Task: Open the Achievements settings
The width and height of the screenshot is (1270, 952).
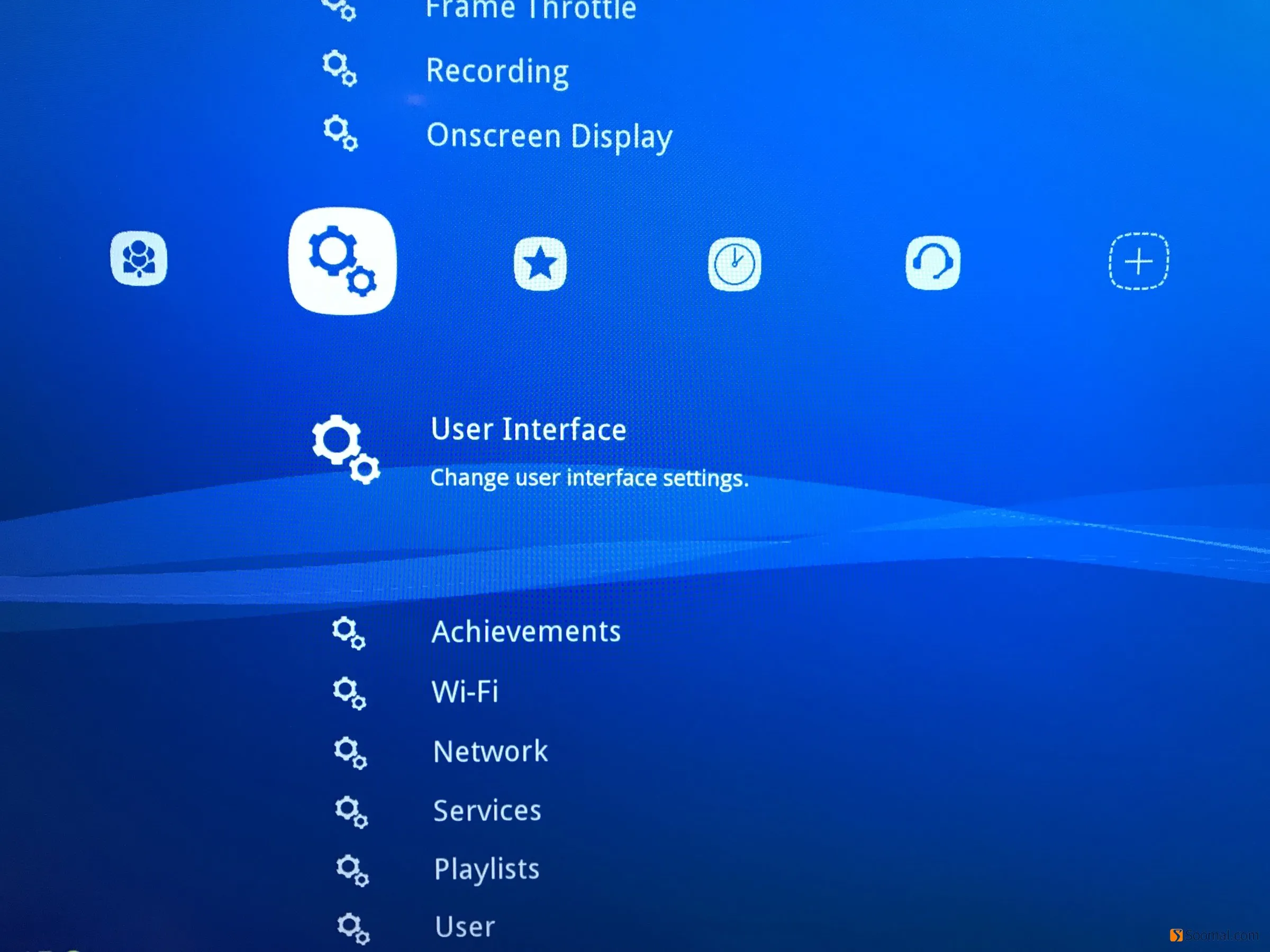Action: pos(526,632)
